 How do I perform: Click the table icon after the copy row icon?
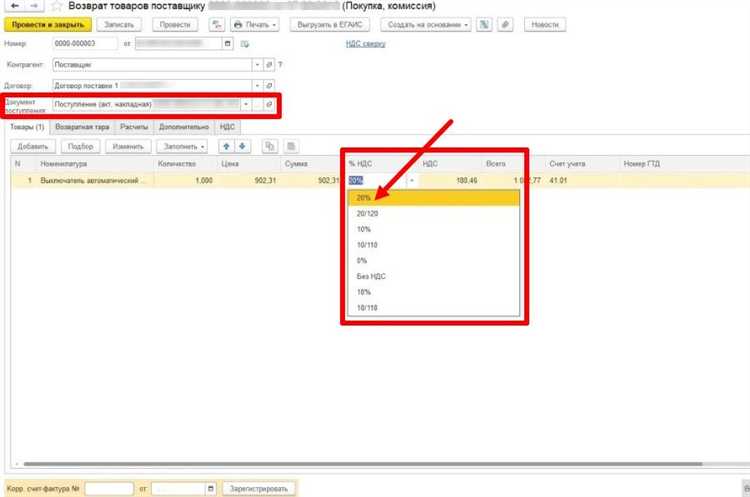point(291,146)
